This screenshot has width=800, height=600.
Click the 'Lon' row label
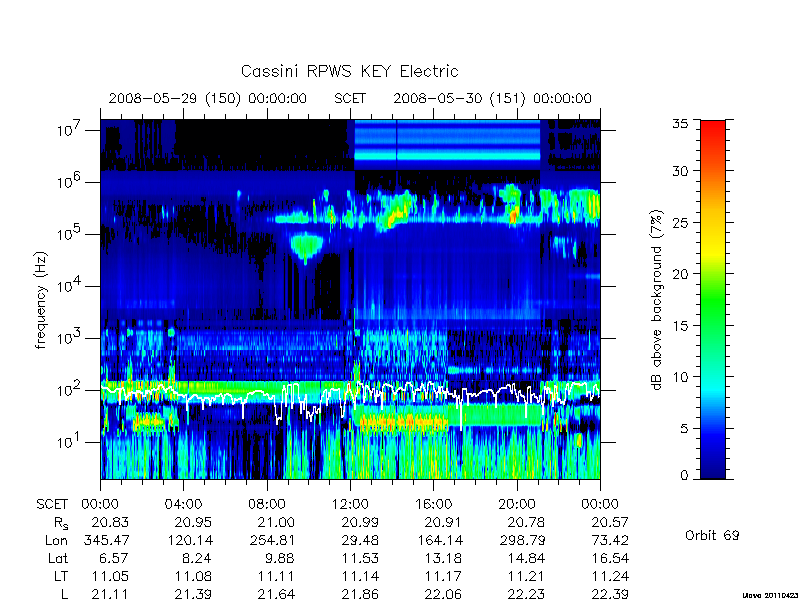pyautogui.click(x=56, y=540)
